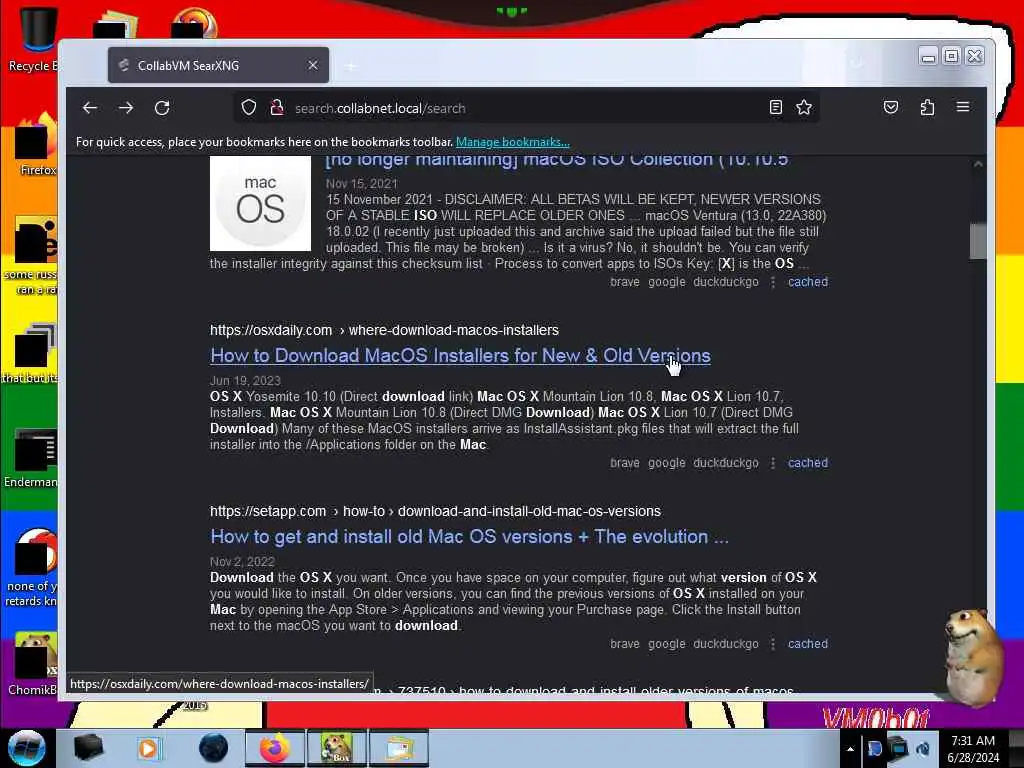Screen dimensions: 1024x768
Task: Open the More options dots for setapp result
Action: click(773, 644)
